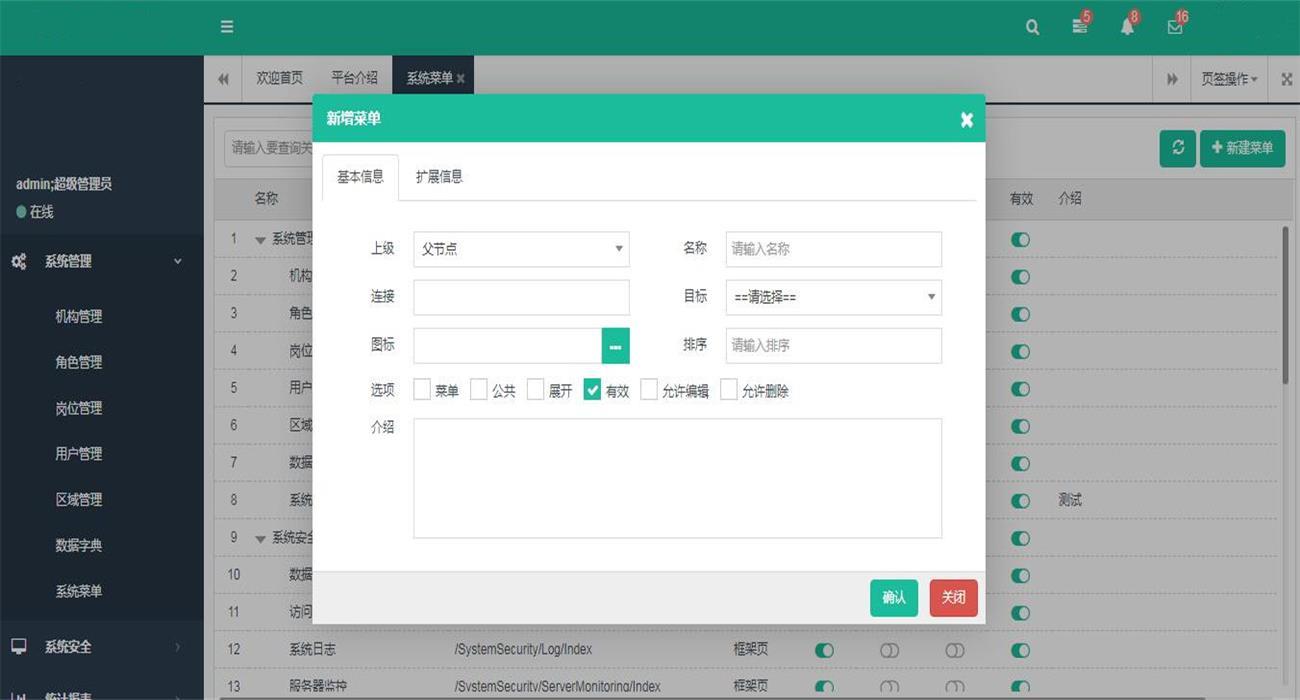1300x700 pixels.
Task: Click the green refresh icon button
Action: [1177, 148]
